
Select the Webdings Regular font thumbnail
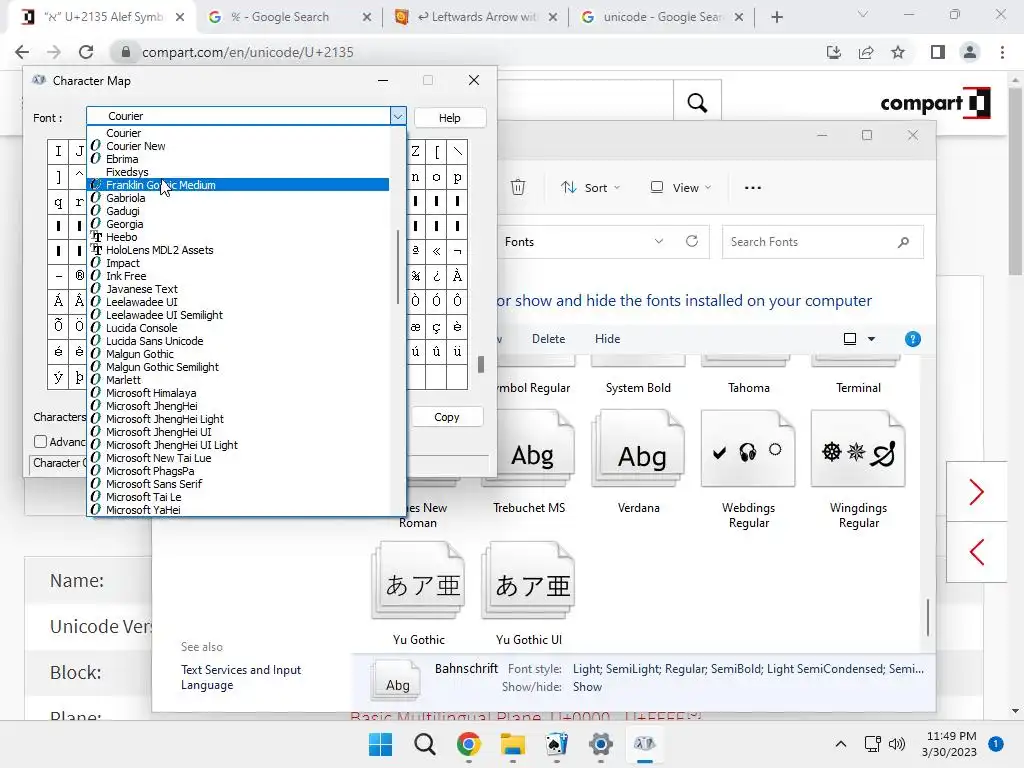[748, 470]
